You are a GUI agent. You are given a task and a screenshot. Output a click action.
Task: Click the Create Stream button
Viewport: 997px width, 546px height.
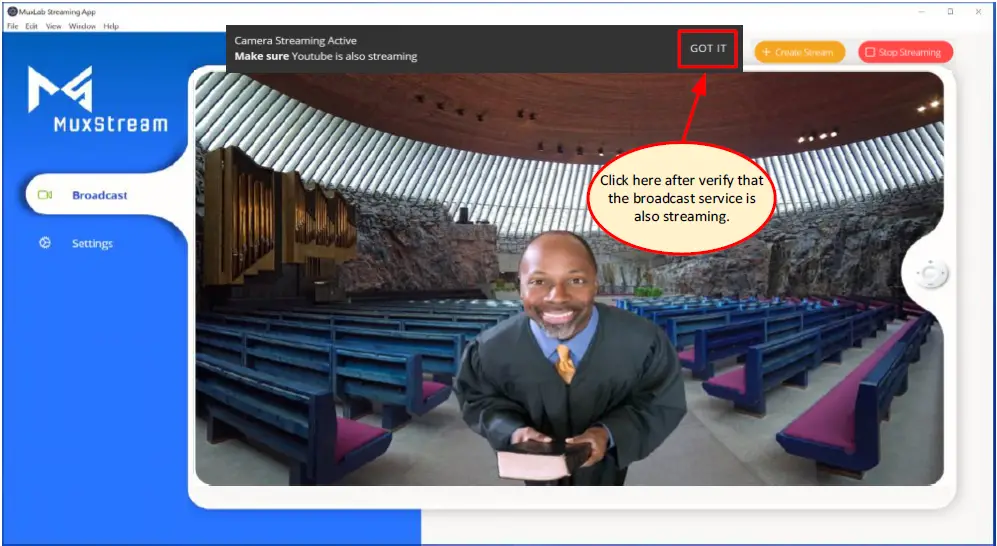[x=800, y=52]
